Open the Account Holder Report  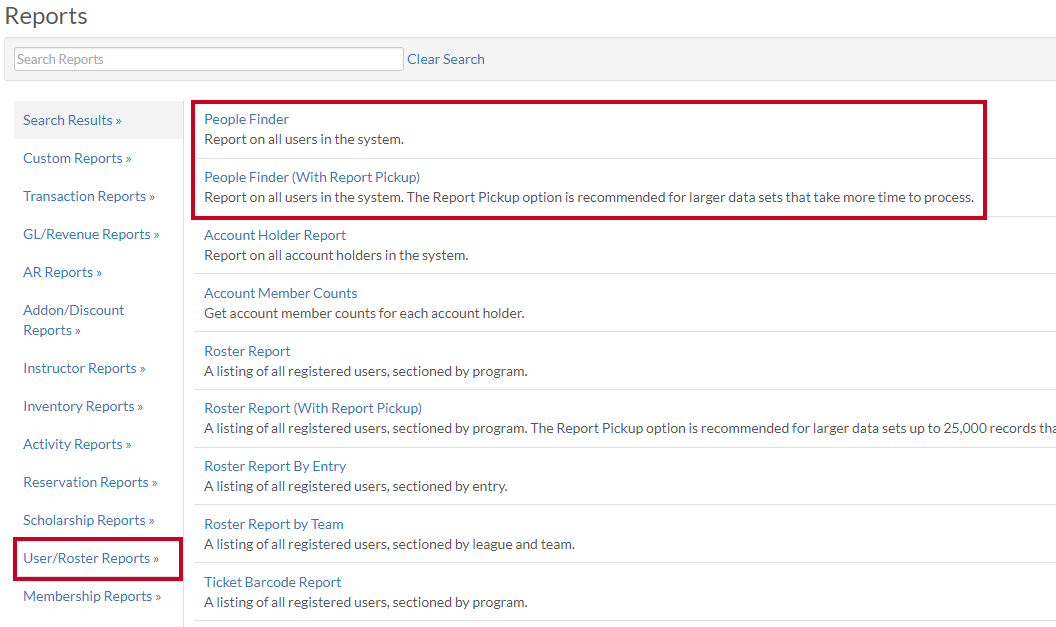[275, 235]
